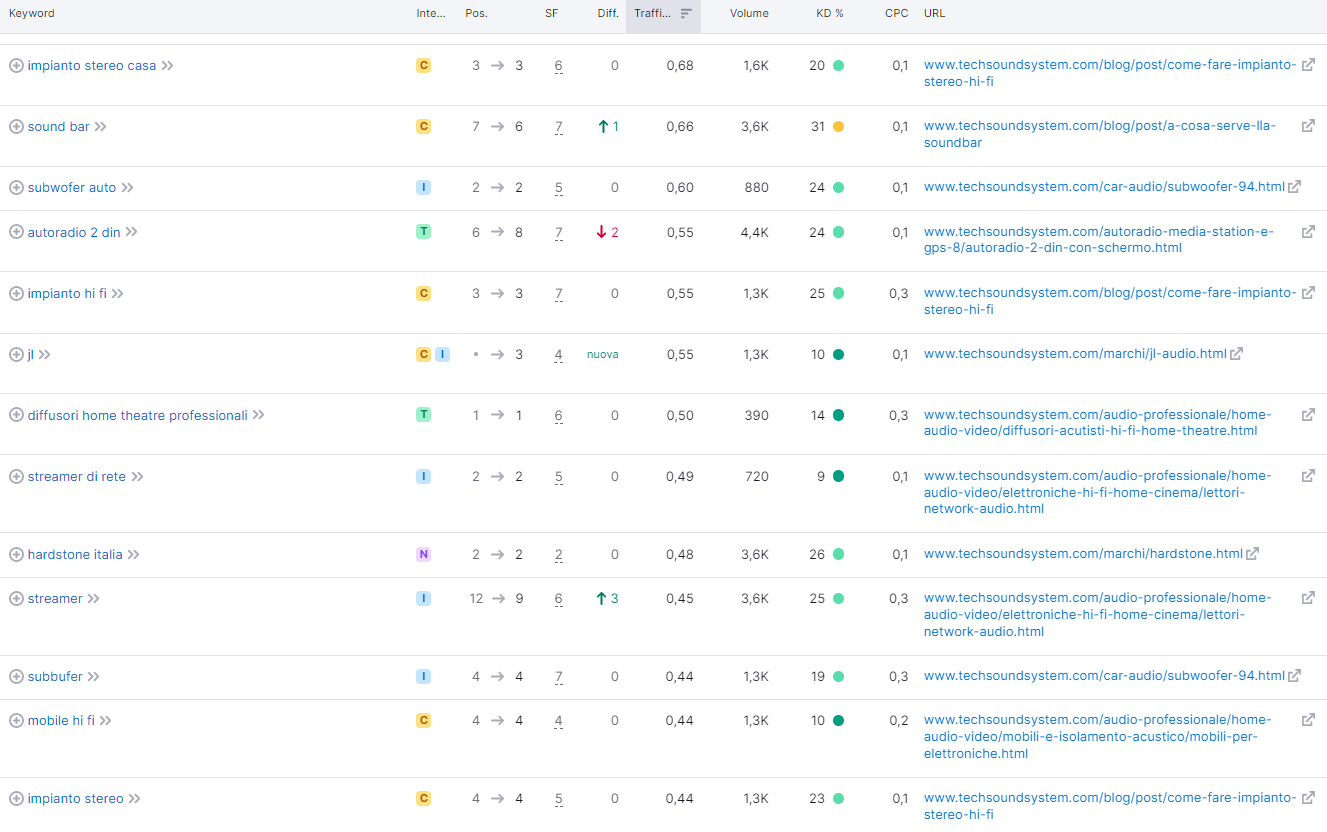The width and height of the screenshot is (1327, 832).
Task: Expand double-chevron next to keyword 'jl'
Action: coord(44,354)
